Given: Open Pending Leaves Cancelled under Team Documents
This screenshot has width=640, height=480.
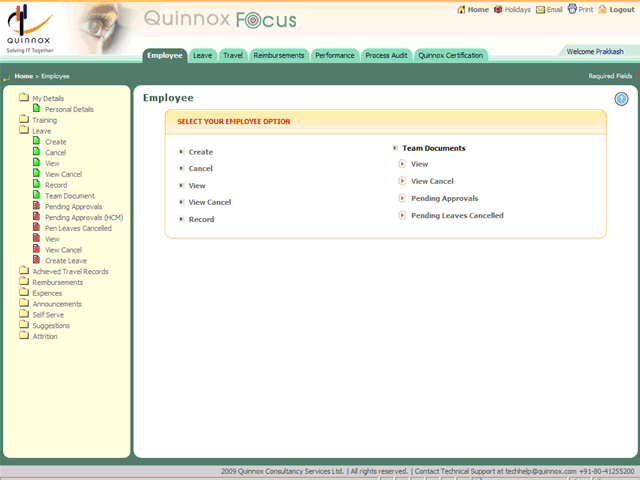Looking at the screenshot, I should pyautogui.click(x=457, y=215).
